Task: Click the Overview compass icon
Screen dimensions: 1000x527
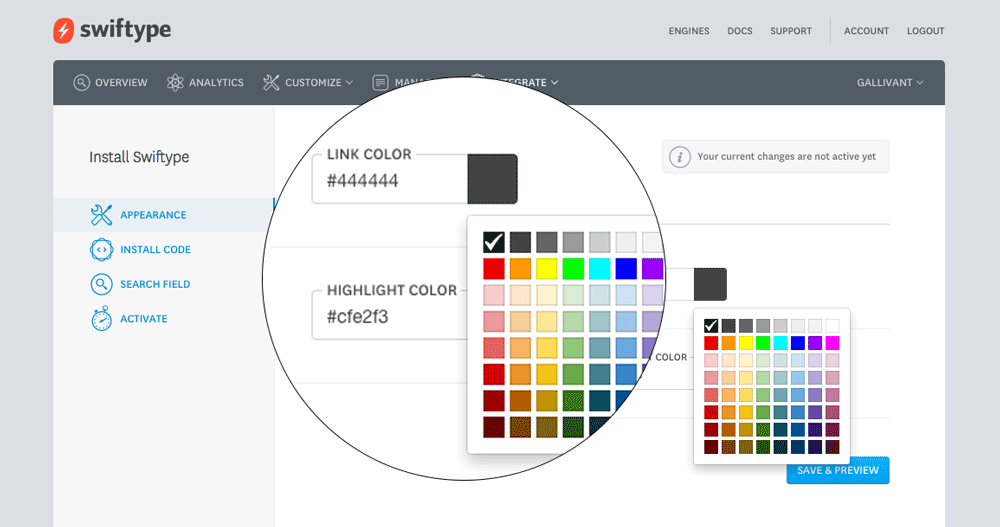Action: [x=82, y=83]
